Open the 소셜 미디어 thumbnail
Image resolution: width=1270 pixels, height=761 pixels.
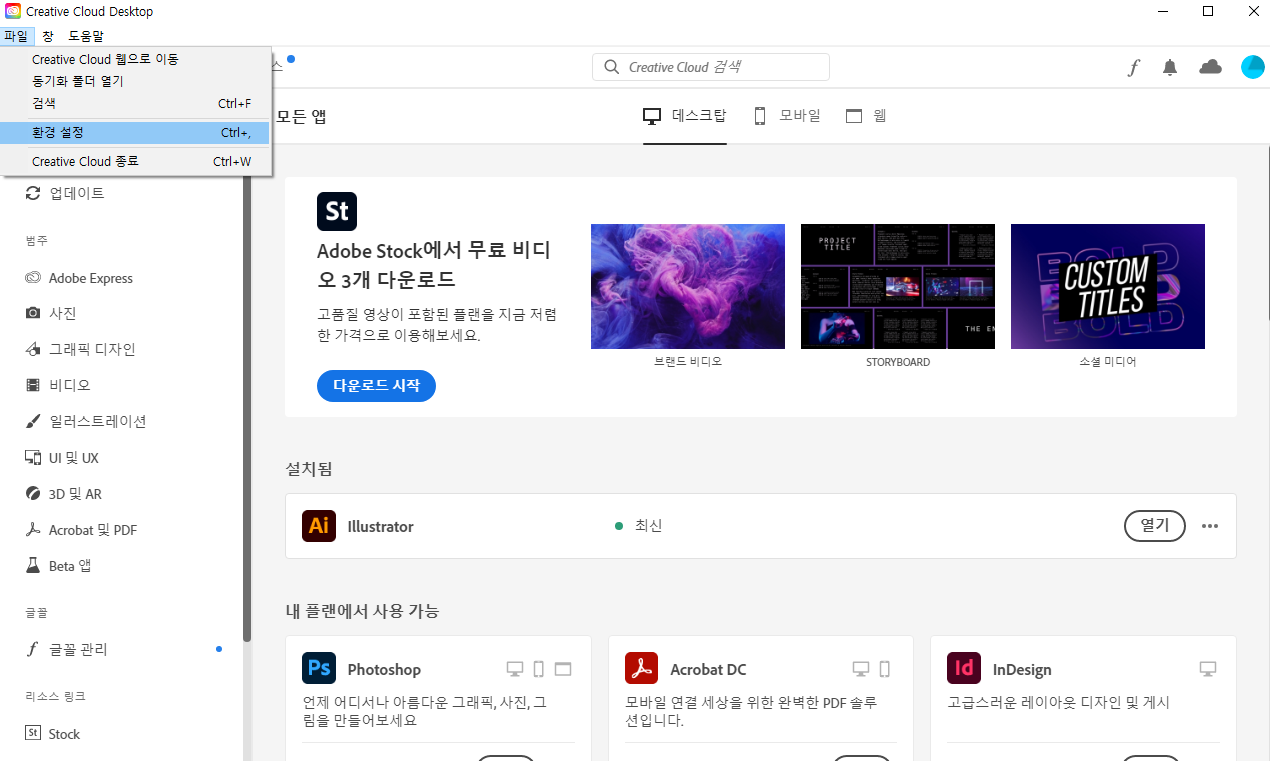coord(1108,286)
